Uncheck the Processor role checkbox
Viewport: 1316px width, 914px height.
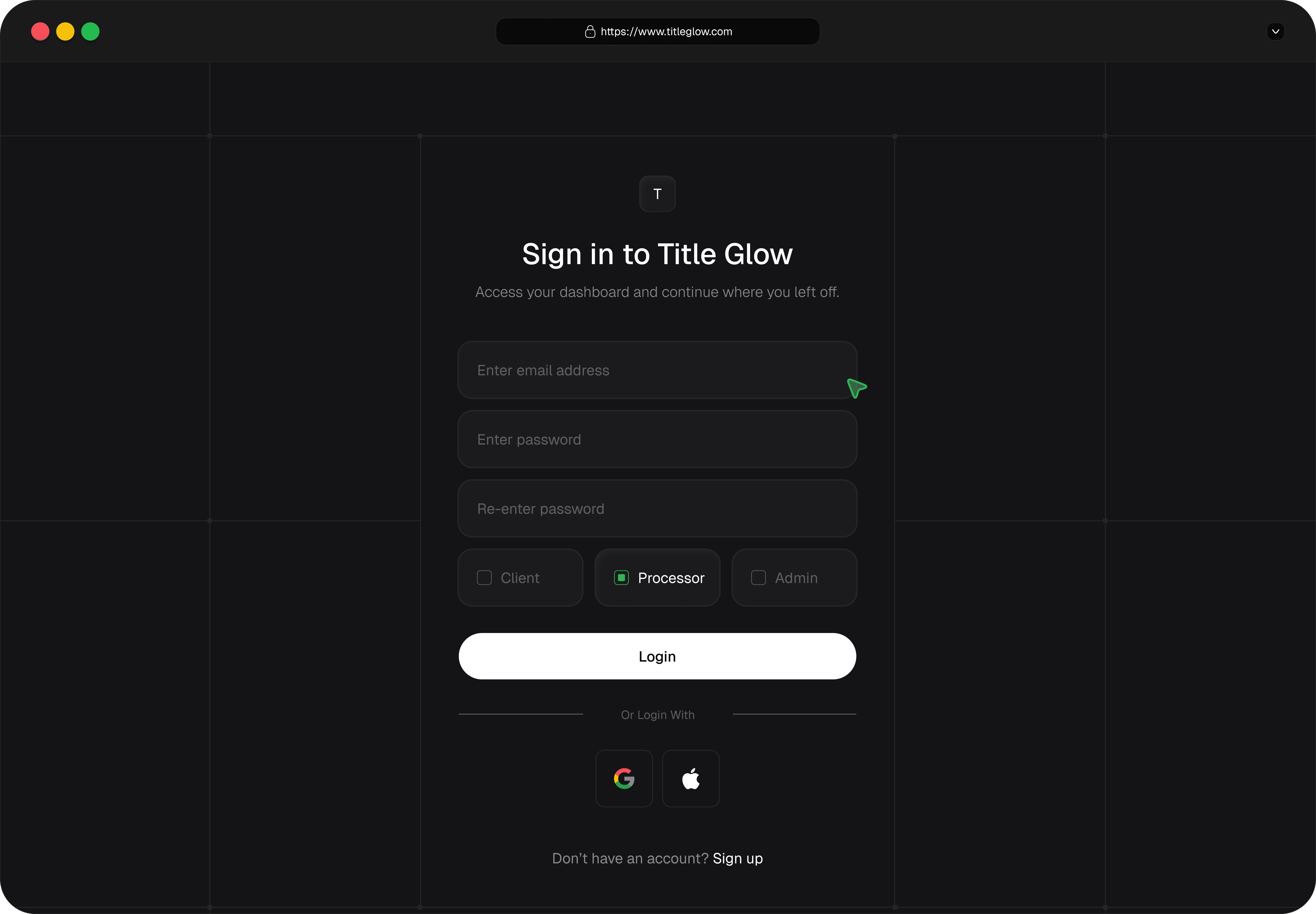tap(621, 577)
